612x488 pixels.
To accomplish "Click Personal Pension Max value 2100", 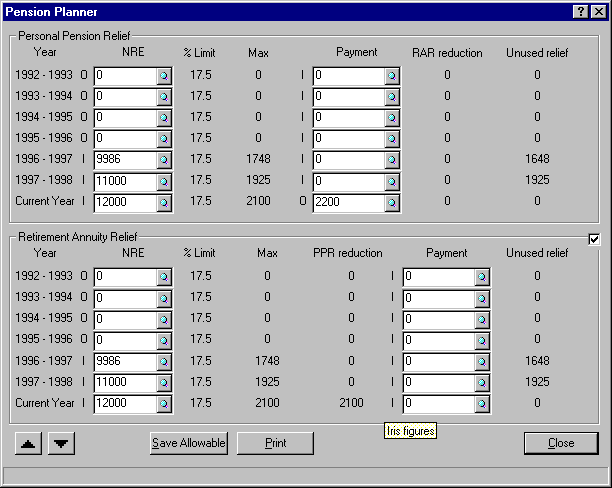I will (258, 201).
